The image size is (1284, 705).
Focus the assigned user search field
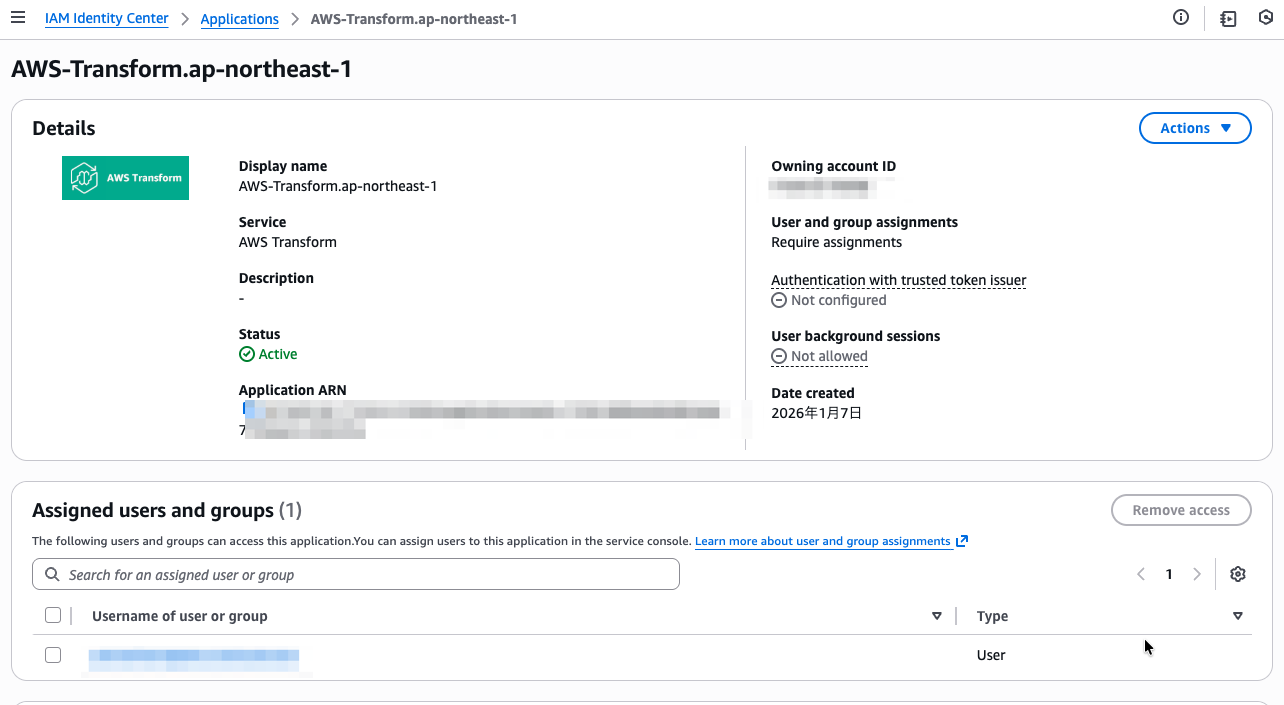[356, 575]
